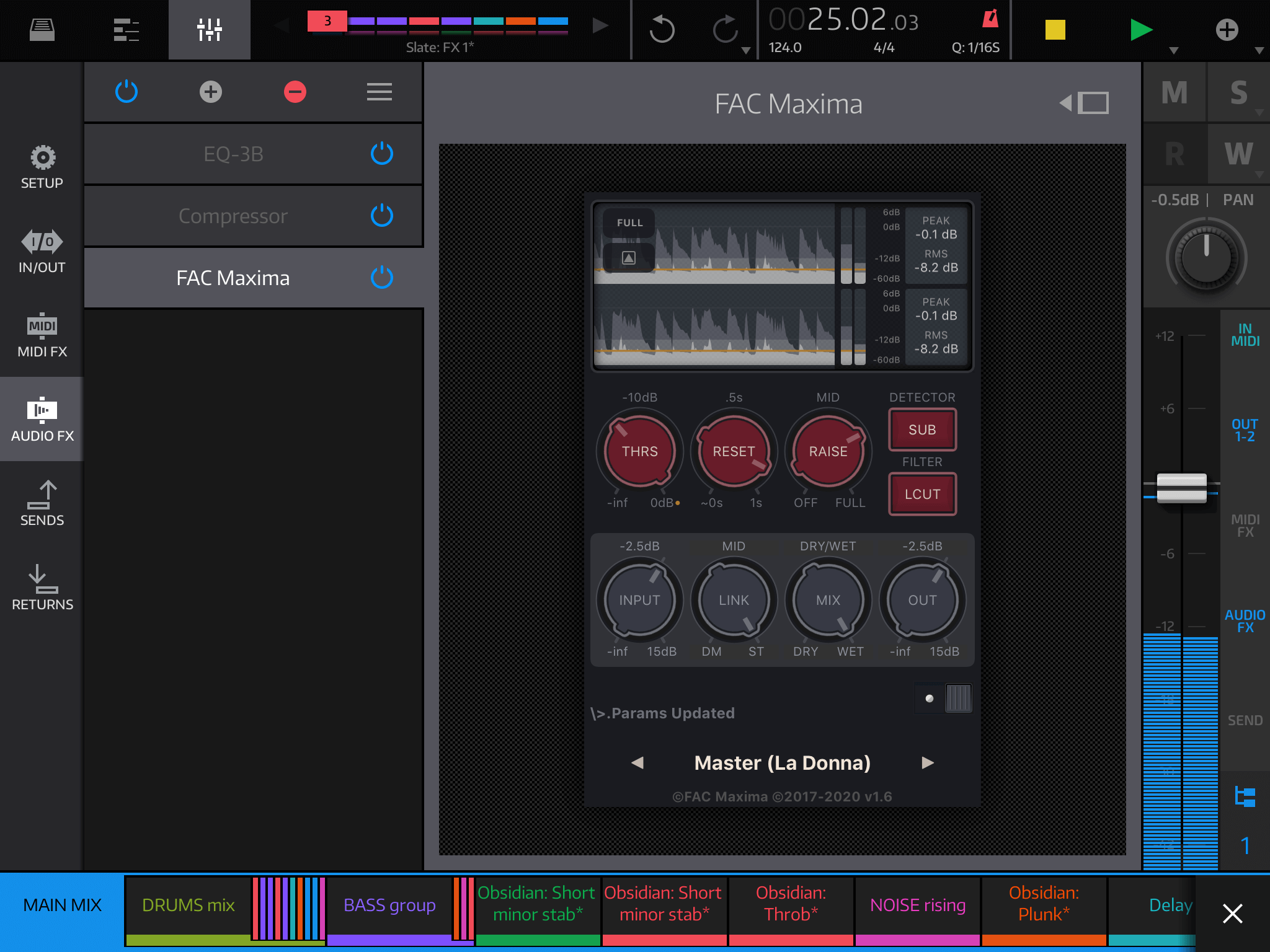Open dropdown arrow under play button
The height and width of the screenshot is (952, 1270).
[1173, 51]
